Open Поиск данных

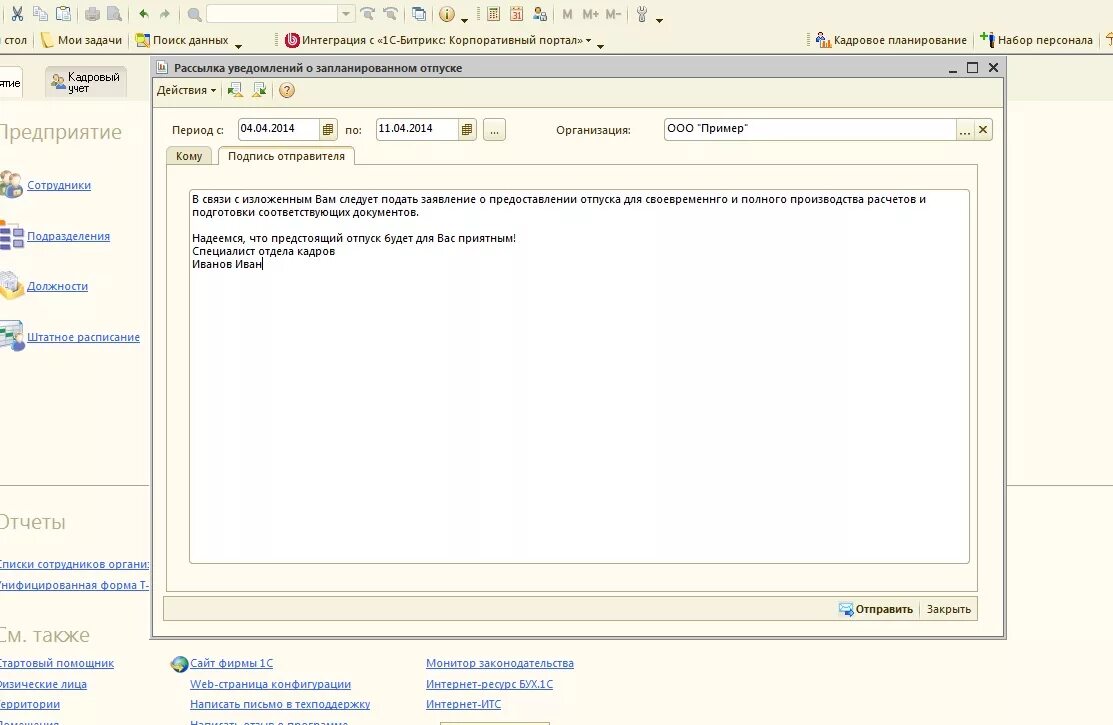tap(182, 40)
